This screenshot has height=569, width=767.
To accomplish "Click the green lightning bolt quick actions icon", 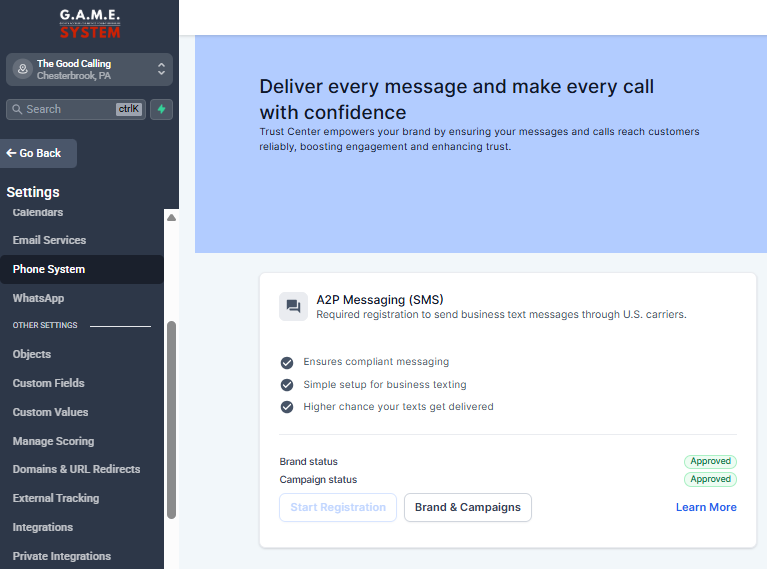I will pyautogui.click(x=161, y=109).
